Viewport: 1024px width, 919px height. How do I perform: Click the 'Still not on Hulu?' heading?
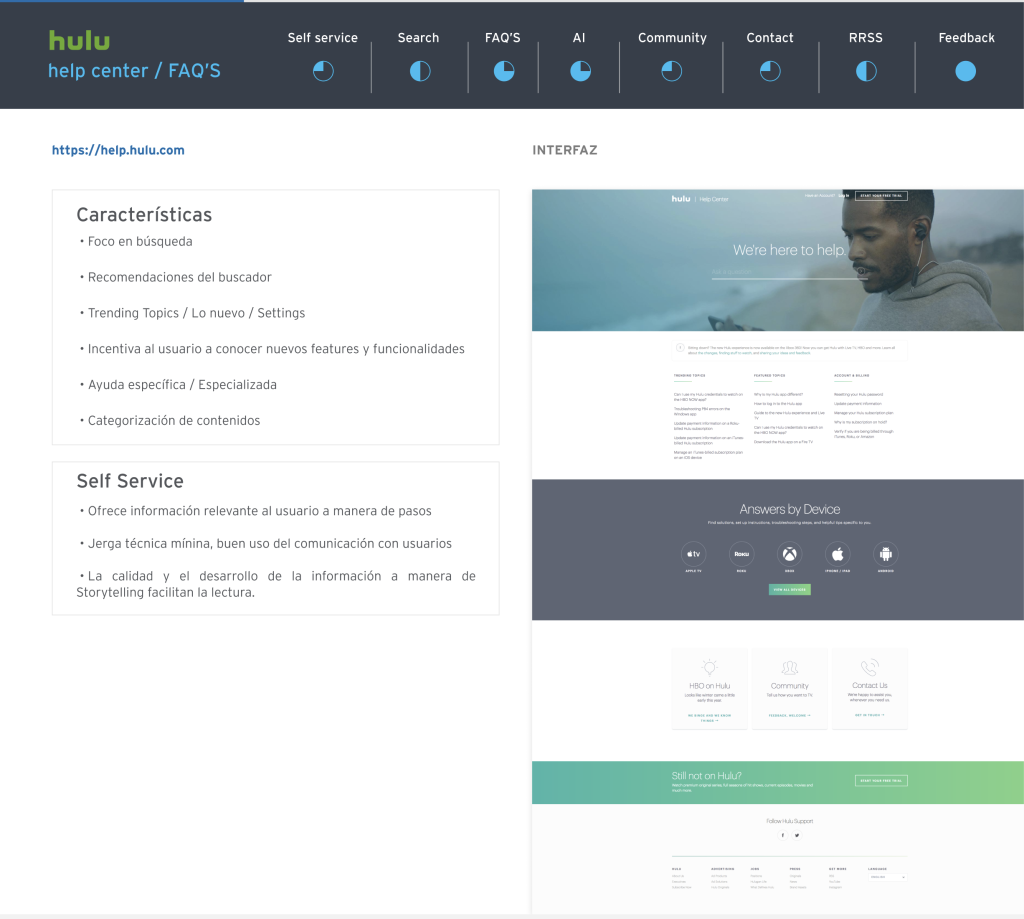[x=706, y=776]
